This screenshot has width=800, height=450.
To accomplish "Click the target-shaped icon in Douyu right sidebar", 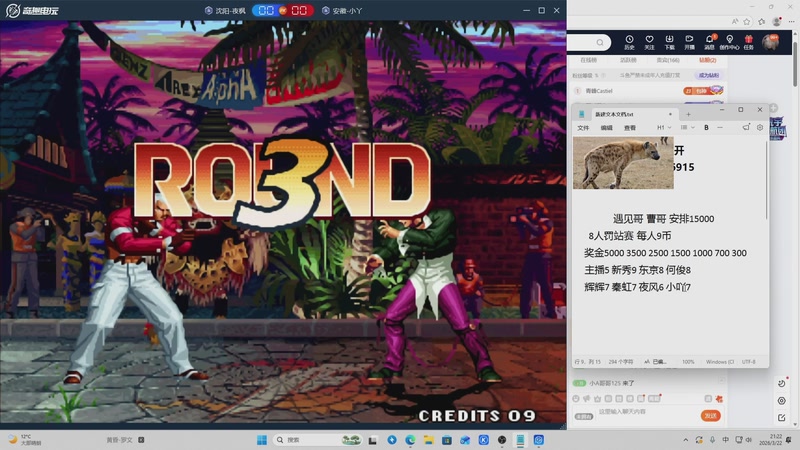I will click(782, 401).
